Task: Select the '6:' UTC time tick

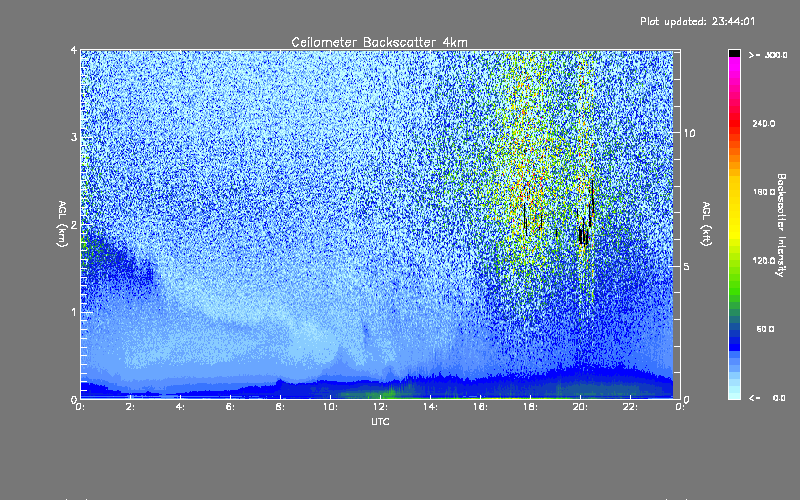Action: tap(231, 407)
